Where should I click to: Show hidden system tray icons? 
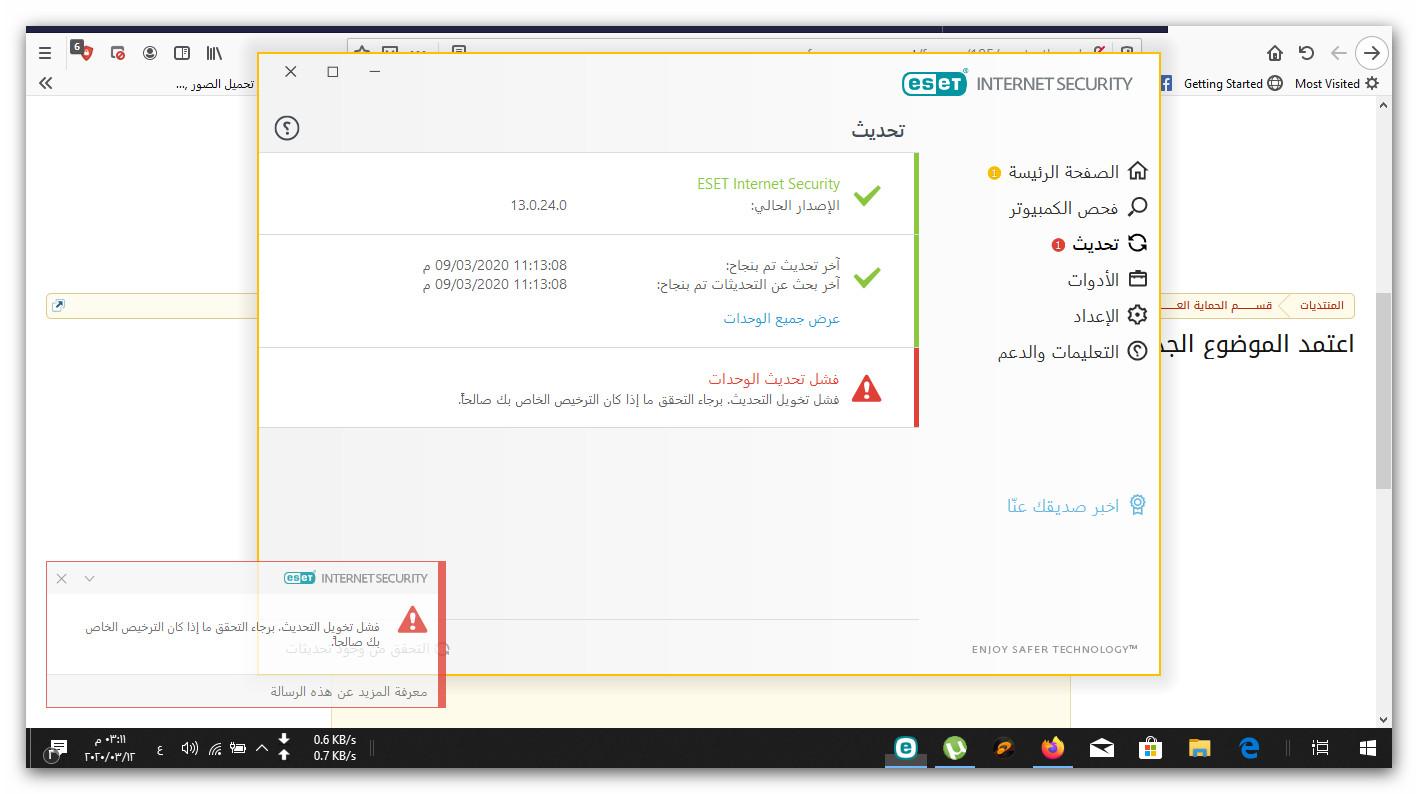(262, 748)
